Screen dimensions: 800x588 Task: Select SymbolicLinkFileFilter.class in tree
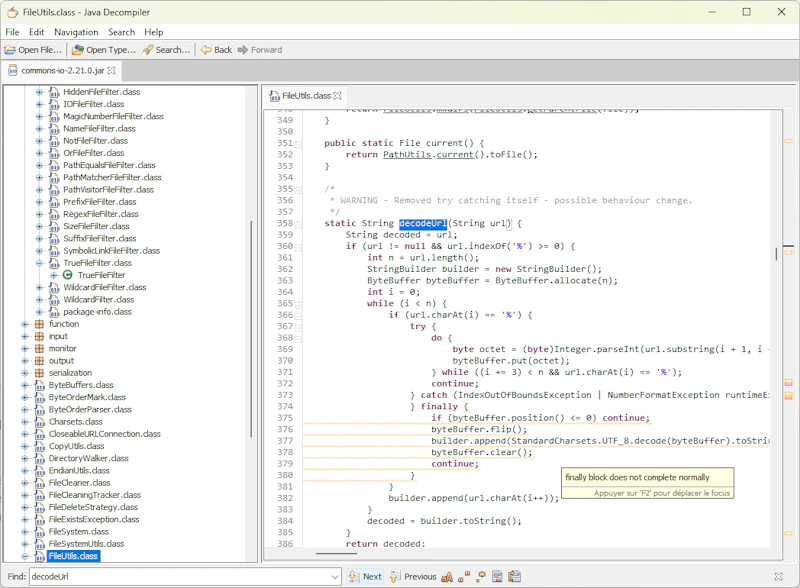[x=111, y=251]
